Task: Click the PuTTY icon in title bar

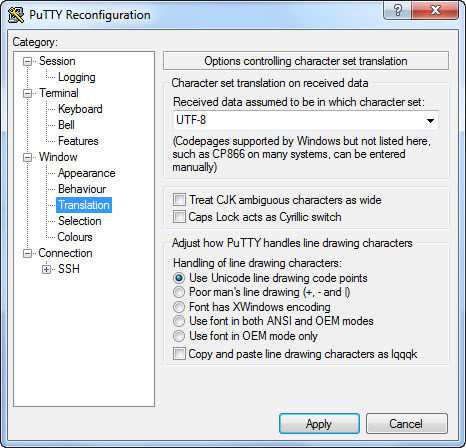Action: (x=16, y=15)
